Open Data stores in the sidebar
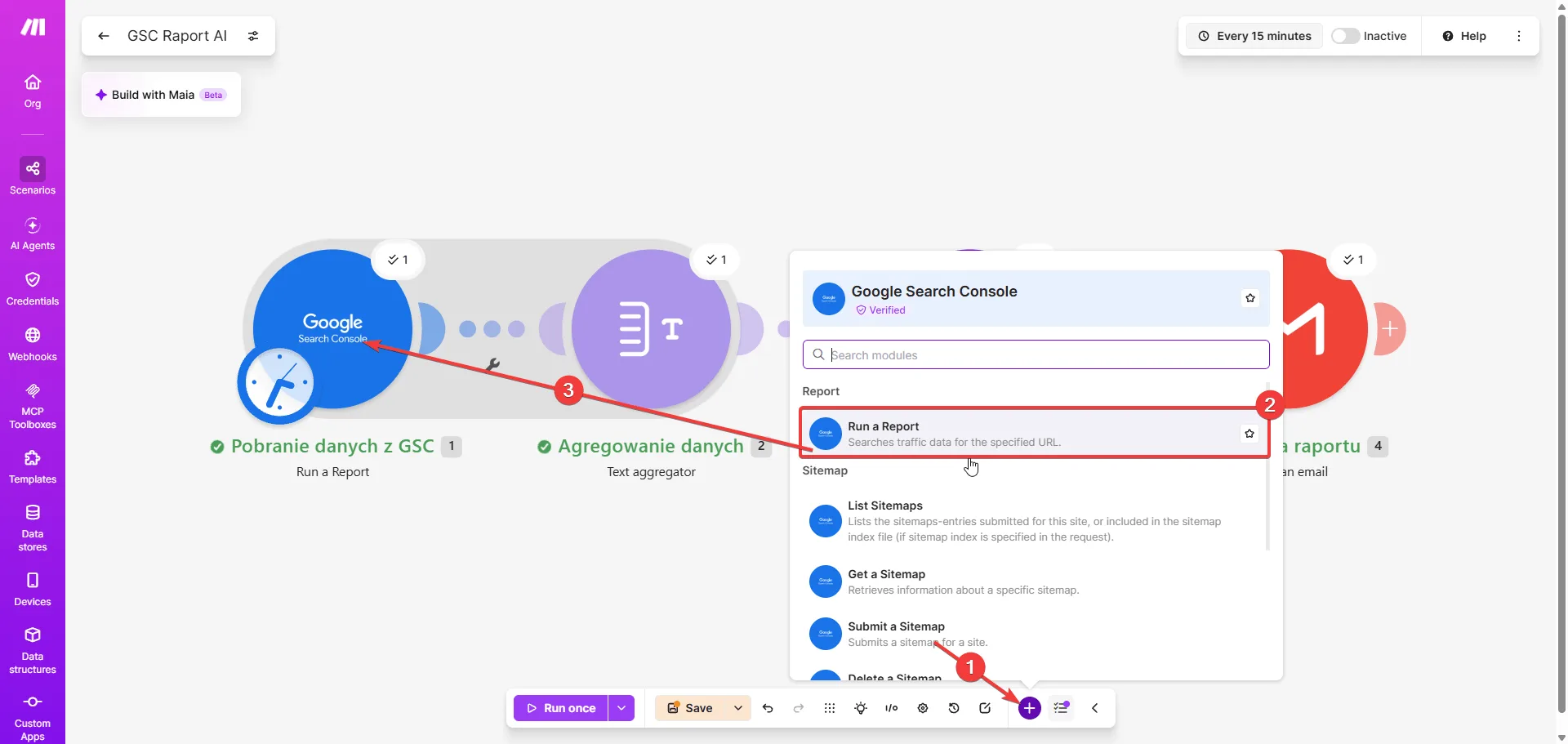The width and height of the screenshot is (1568, 744). click(x=33, y=528)
